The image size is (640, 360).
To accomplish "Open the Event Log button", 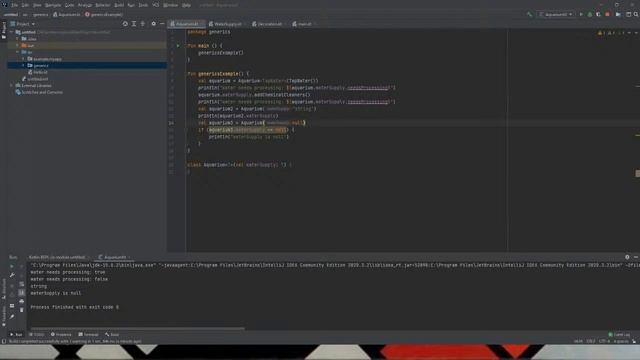I will (620, 335).
